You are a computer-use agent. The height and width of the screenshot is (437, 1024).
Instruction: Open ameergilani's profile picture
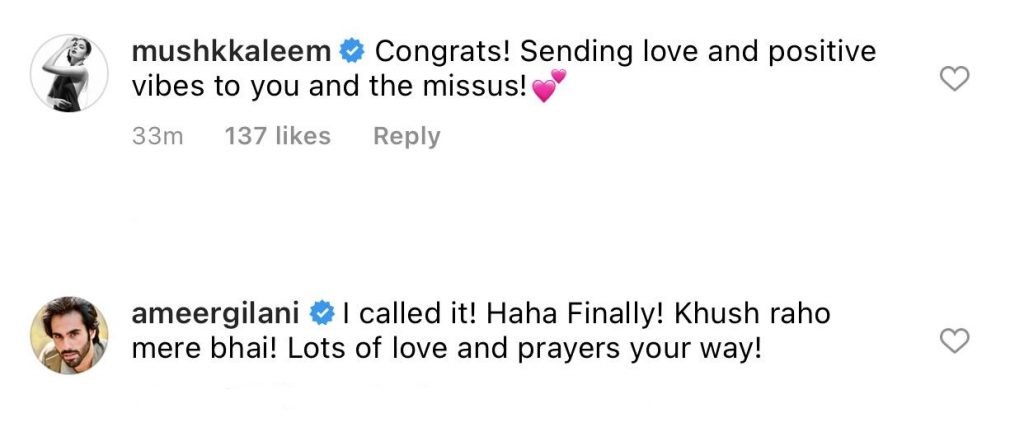click(x=69, y=335)
